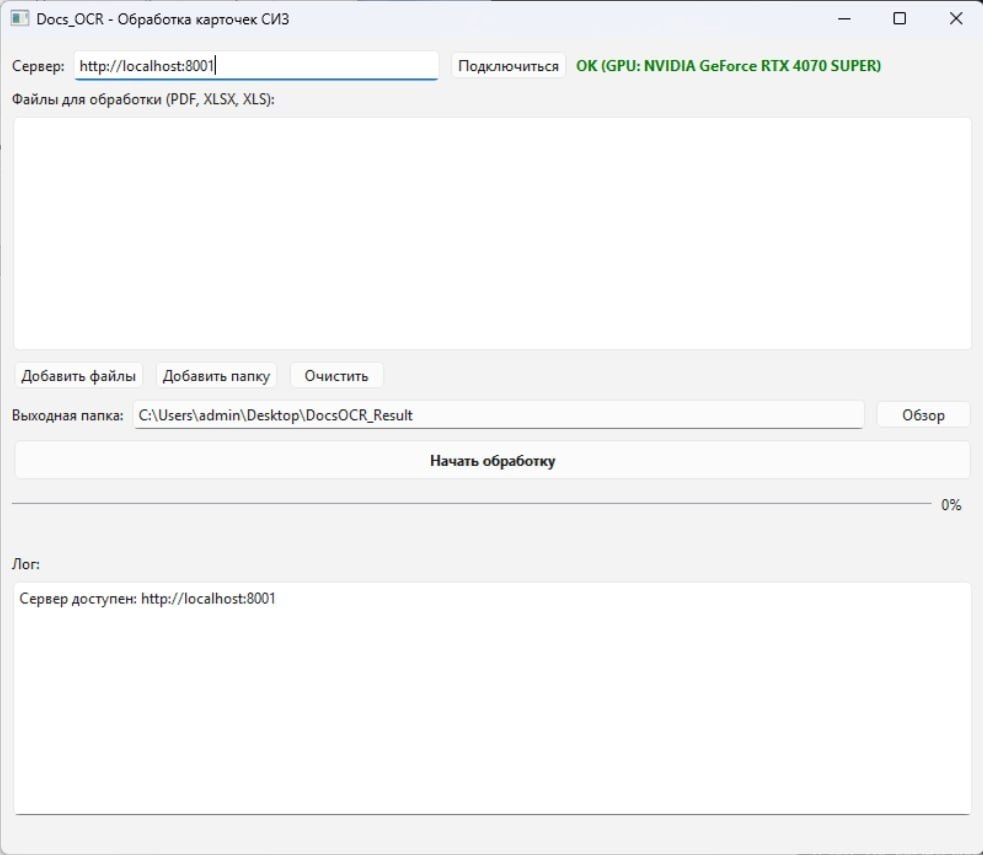The width and height of the screenshot is (983, 855).
Task: Click the 'Файлы для обработки (PDF, XLSX, XLS):' label
Action: [143, 100]
